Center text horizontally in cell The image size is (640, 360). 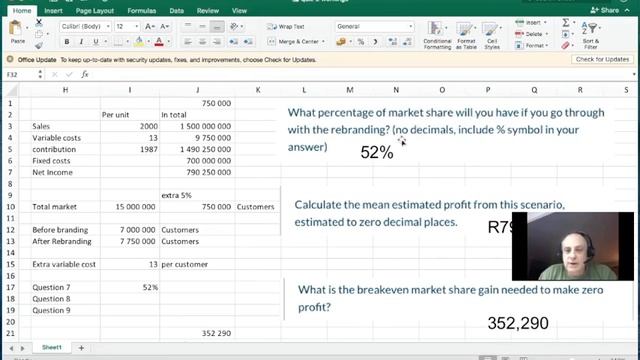(x=202, y=42)
